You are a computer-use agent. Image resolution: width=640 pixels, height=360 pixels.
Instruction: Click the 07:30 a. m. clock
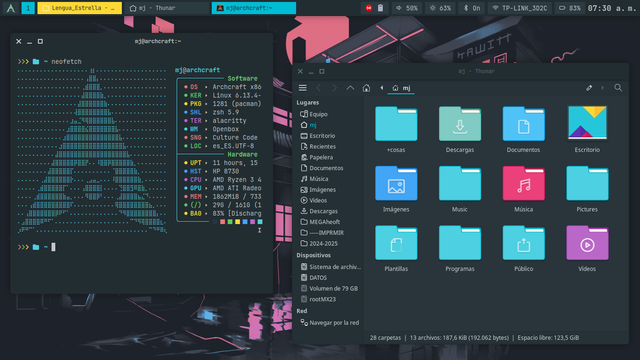[611, 8]
